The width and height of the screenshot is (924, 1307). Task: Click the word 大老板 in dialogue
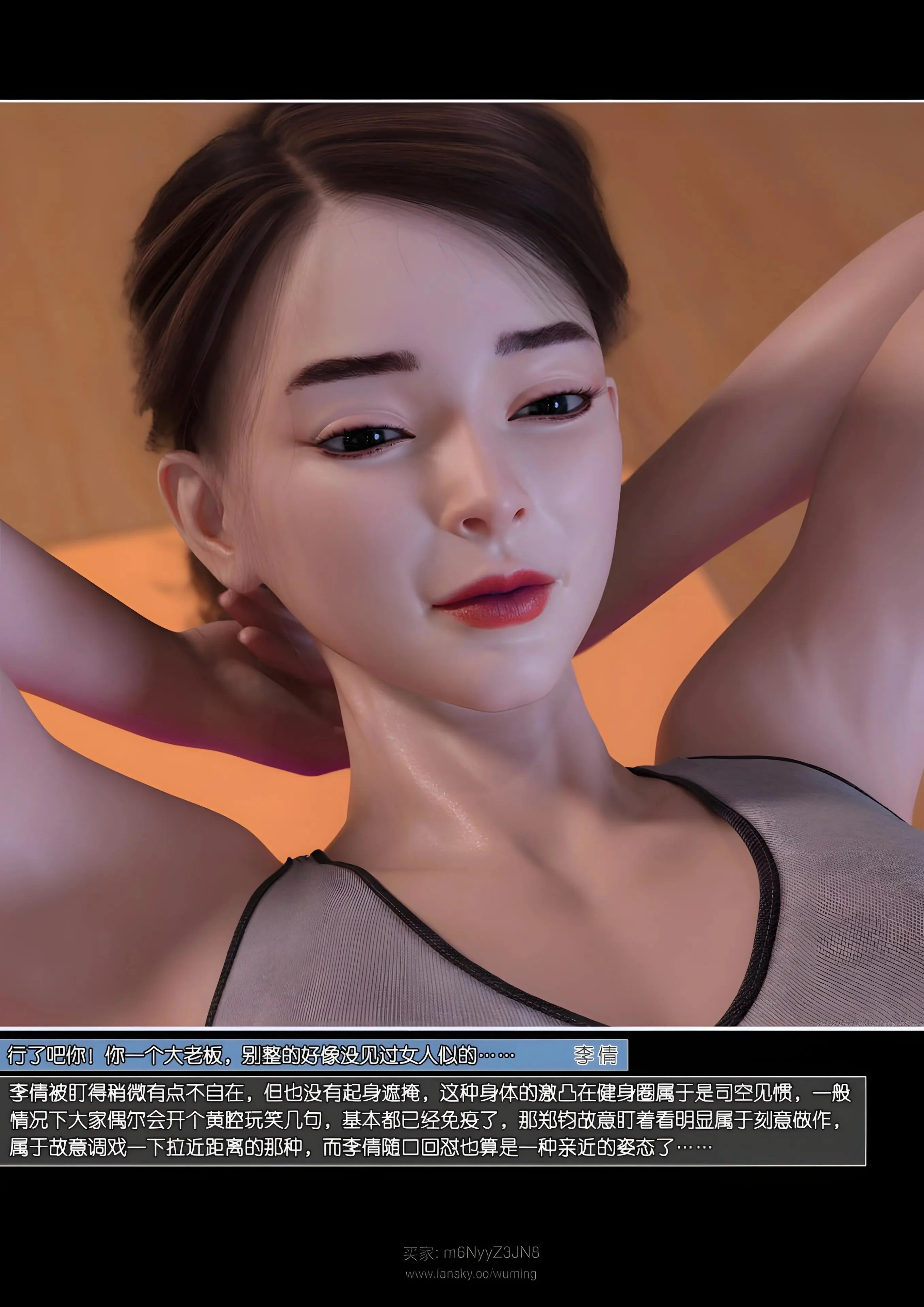coord(193,1055)
